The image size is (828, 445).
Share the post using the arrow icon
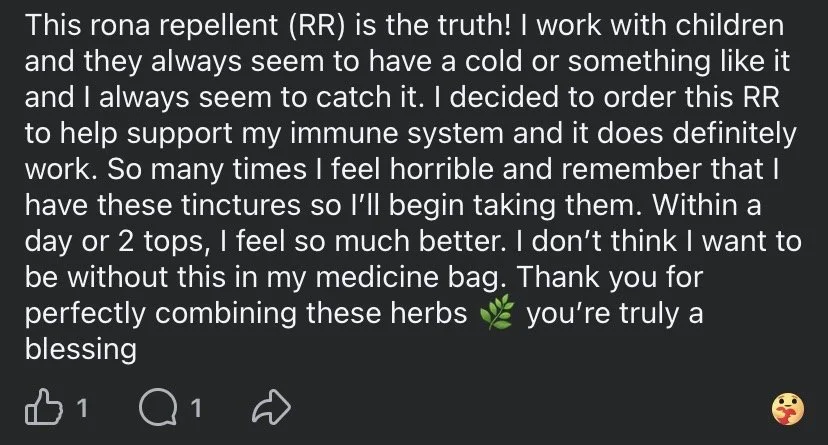click(271, 408)
